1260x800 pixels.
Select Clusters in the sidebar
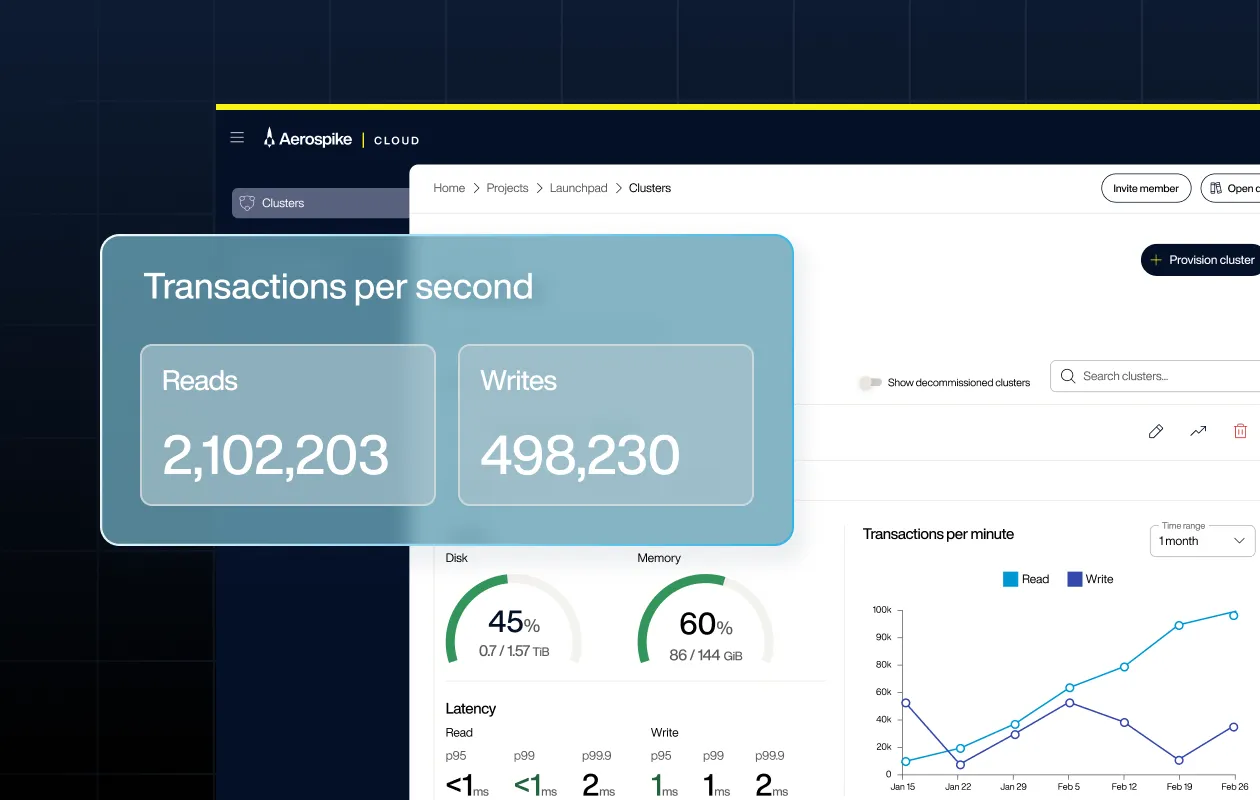283,203
